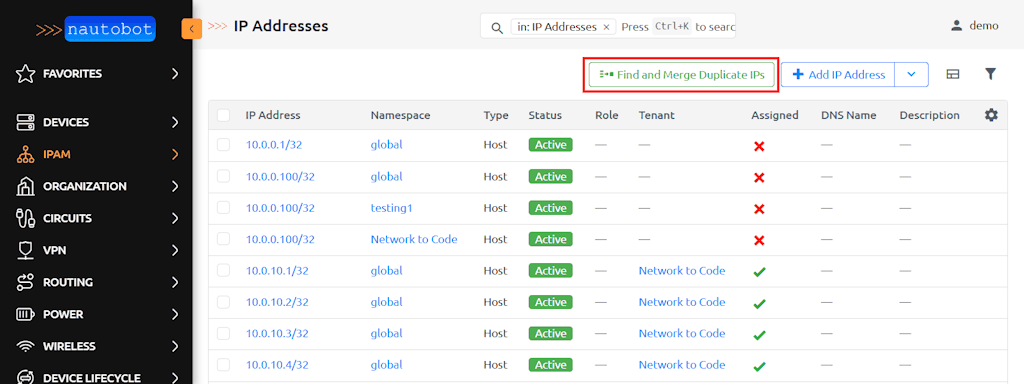Screen dimensions: 1024x384
Task: Click red X in testing1 namespace row
Action: (759, 209)
